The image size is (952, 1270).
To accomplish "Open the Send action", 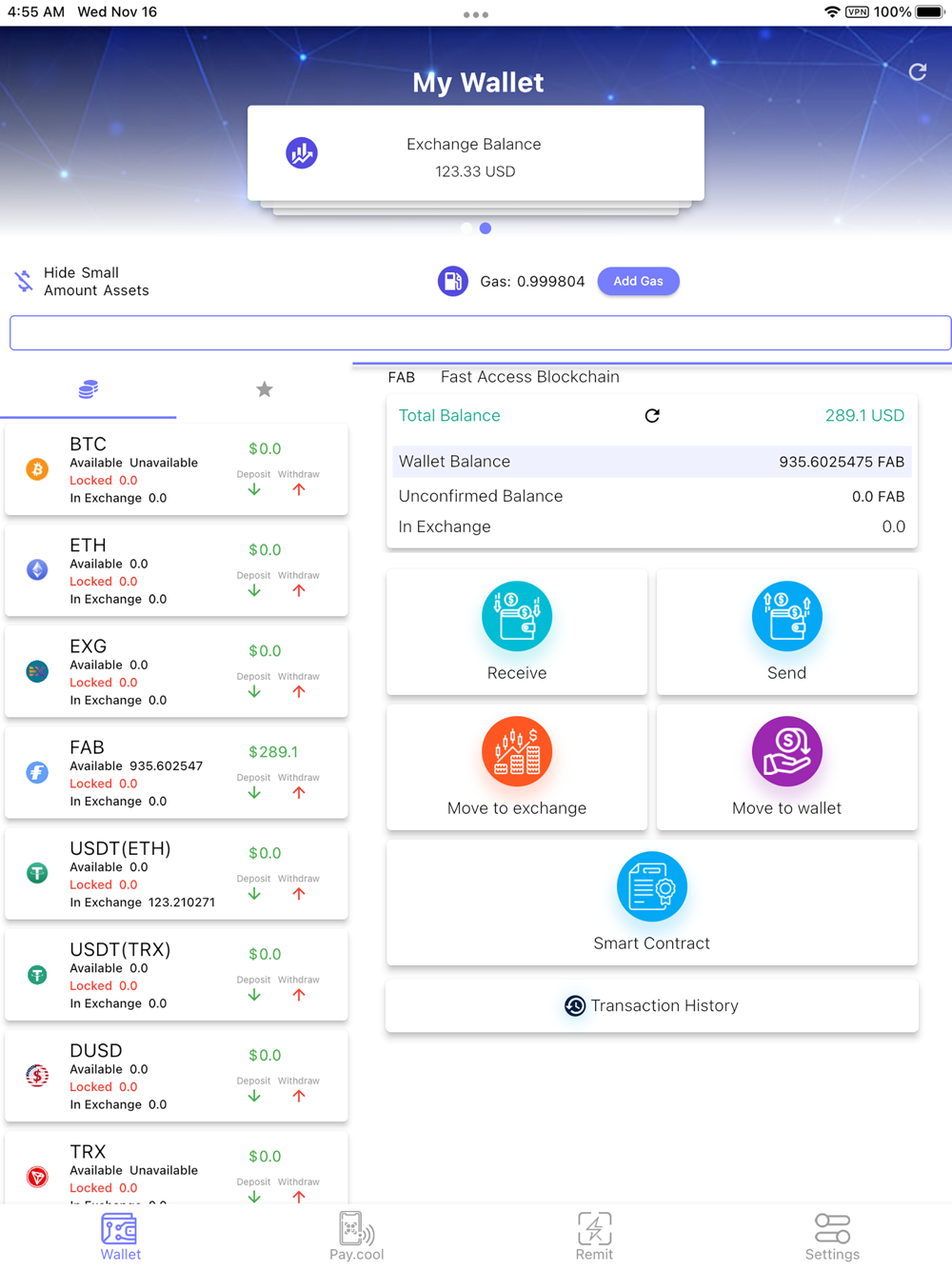I will point(787,631).
